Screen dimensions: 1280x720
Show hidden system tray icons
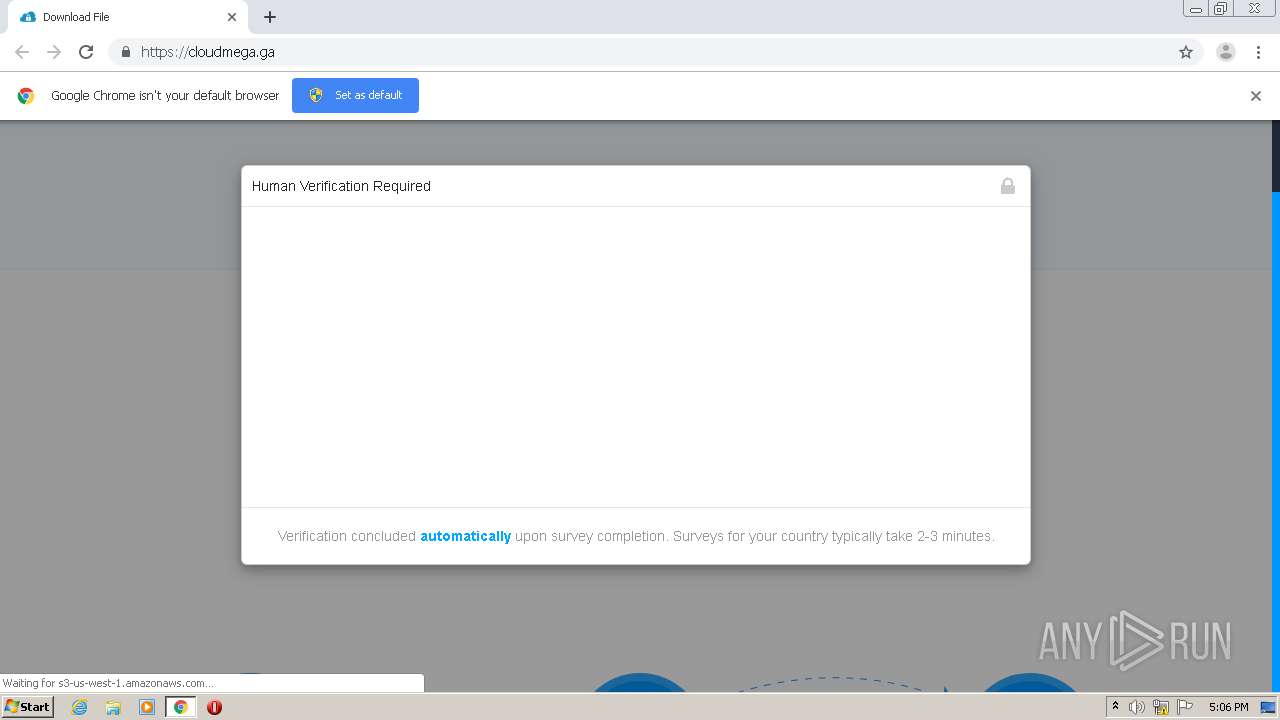[x=1116, y=707]
